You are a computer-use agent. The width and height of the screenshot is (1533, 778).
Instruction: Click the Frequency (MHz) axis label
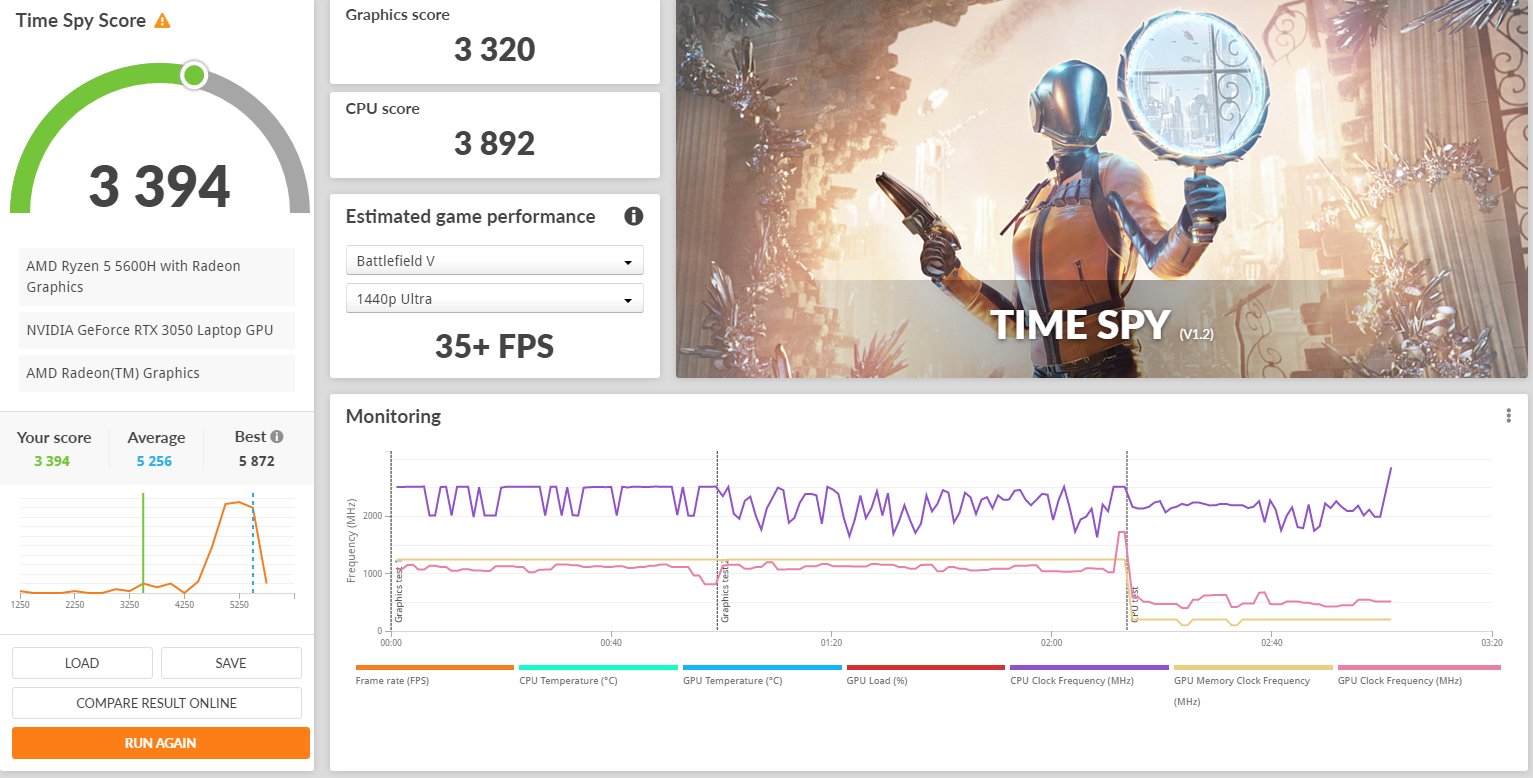tap(352, 540)
